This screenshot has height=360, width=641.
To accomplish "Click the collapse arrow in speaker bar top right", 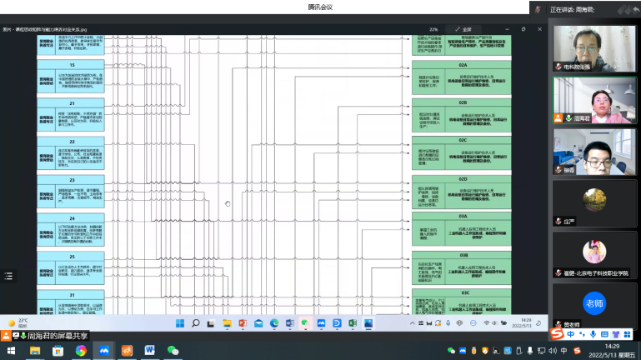I will coord(636,10).
